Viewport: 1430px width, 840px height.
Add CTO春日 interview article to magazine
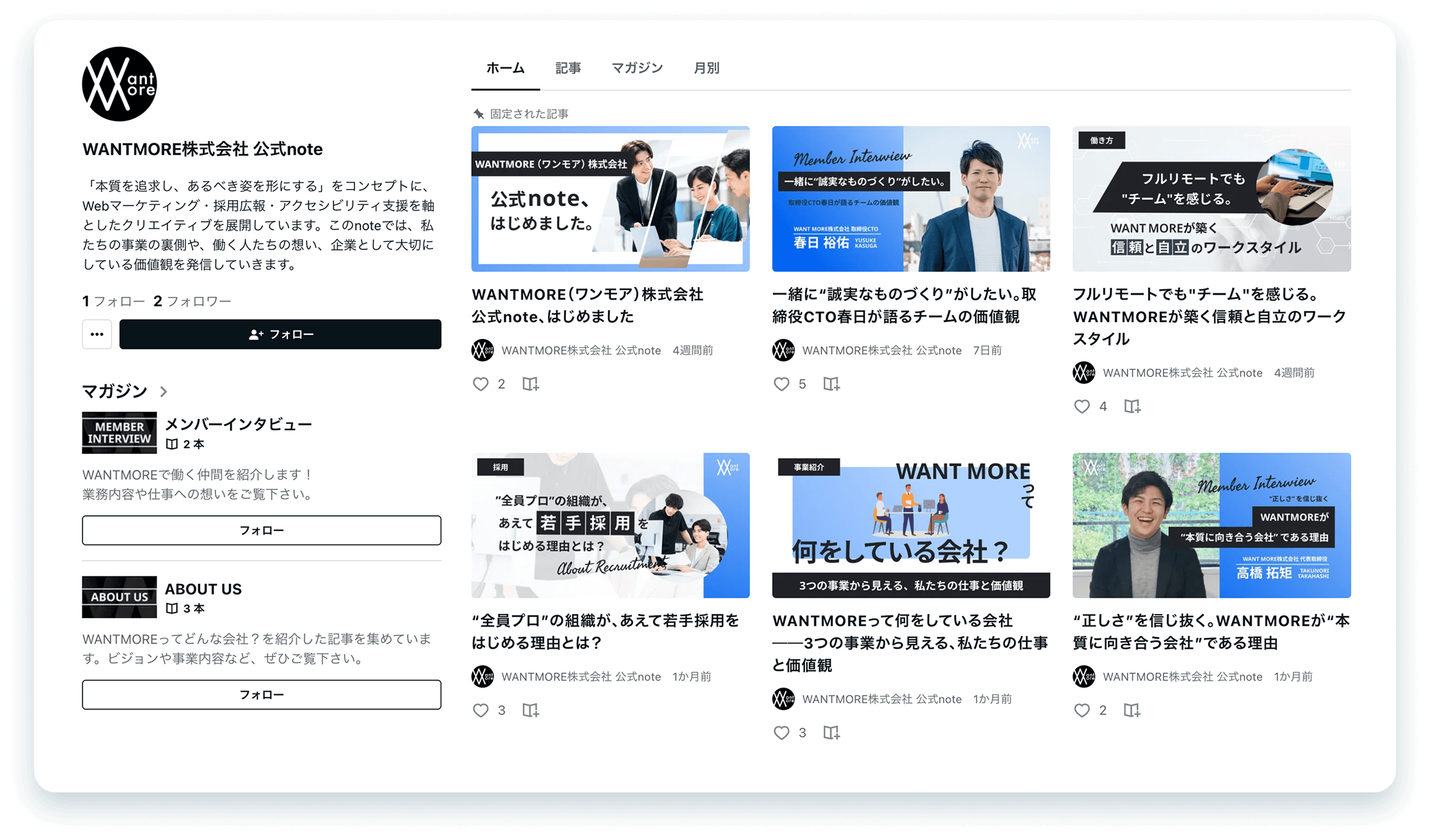831,384
